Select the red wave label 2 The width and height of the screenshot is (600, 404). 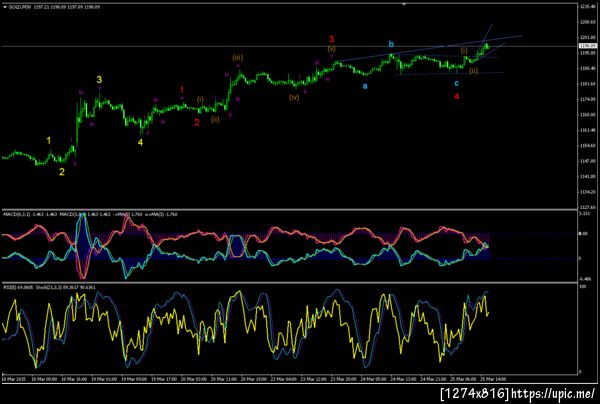click(197, 123)
